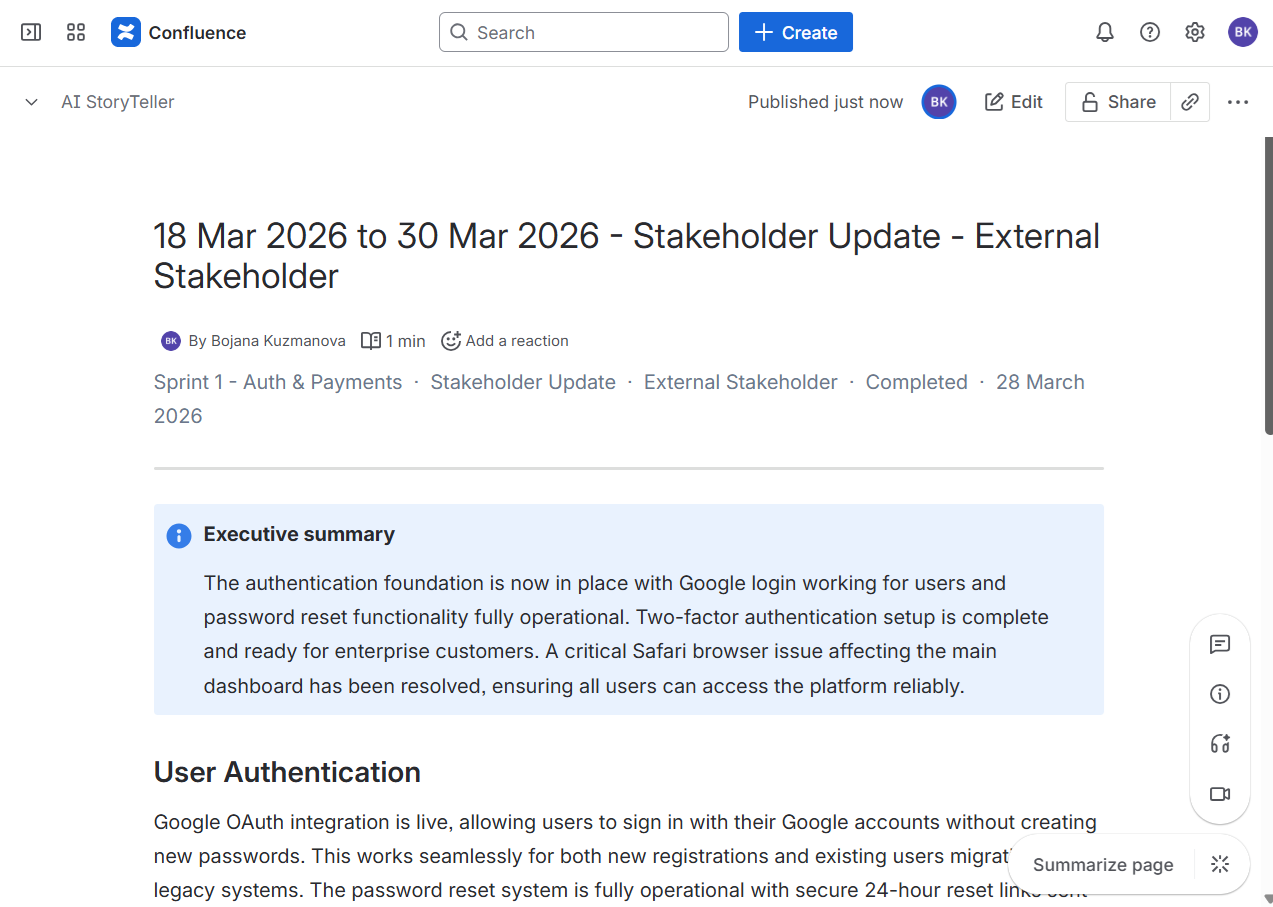Open comments panel icon
Image resolution: width=1273 pixels, height=907 pixels.
click(x=1220, y=644)
